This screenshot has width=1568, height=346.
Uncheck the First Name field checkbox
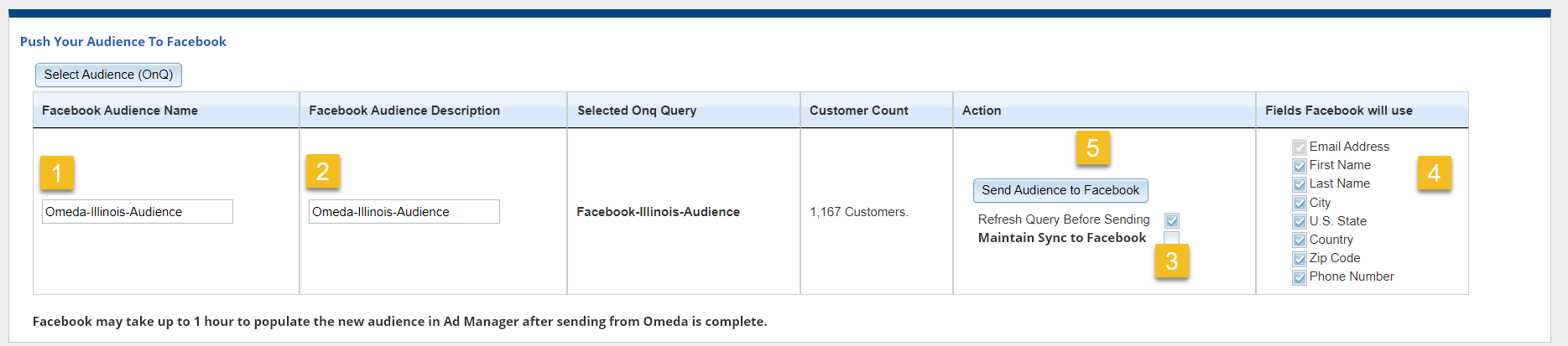[1300, 166]
